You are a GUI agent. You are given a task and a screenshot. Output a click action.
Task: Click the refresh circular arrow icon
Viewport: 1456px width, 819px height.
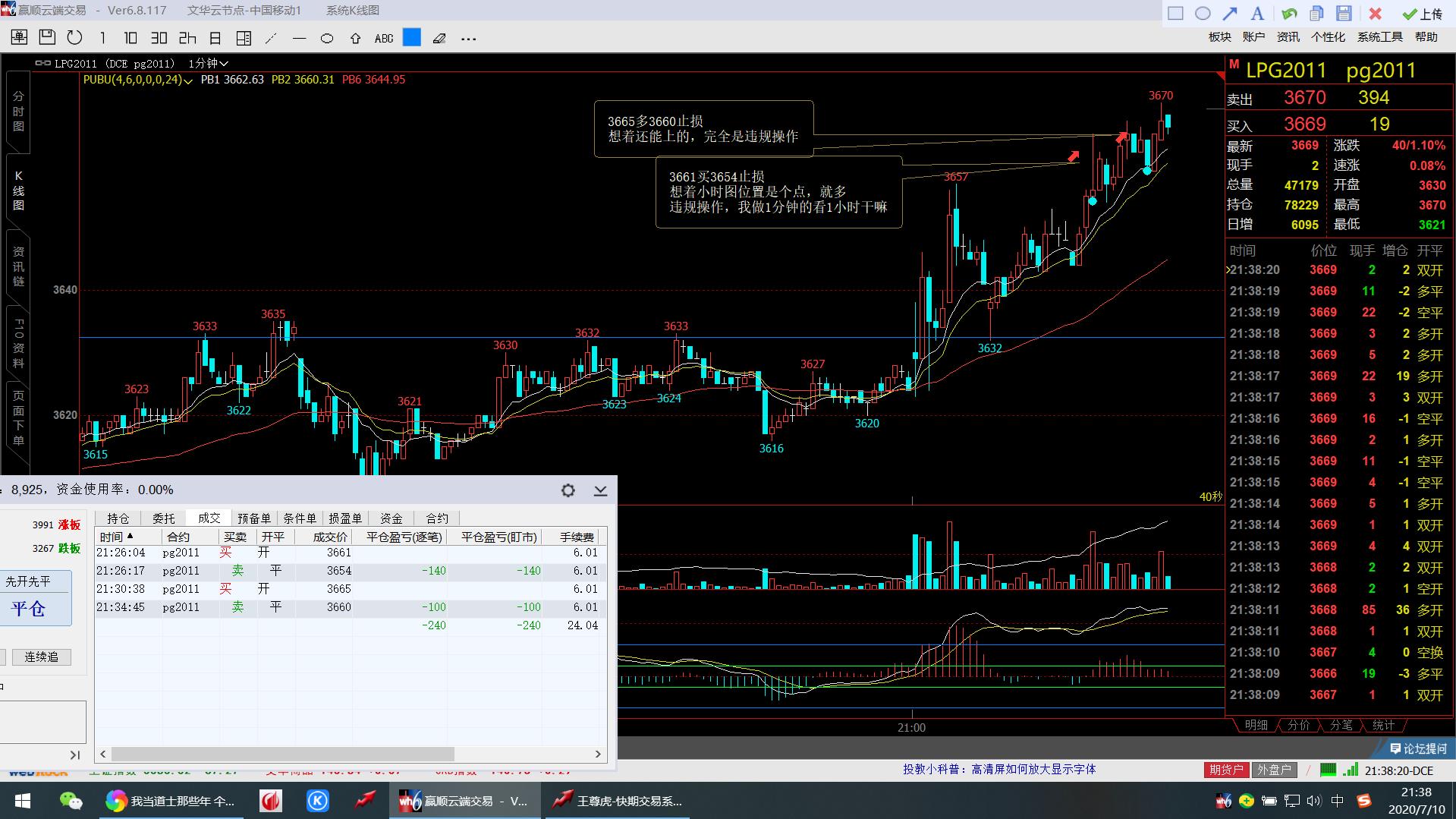point(74,38)
